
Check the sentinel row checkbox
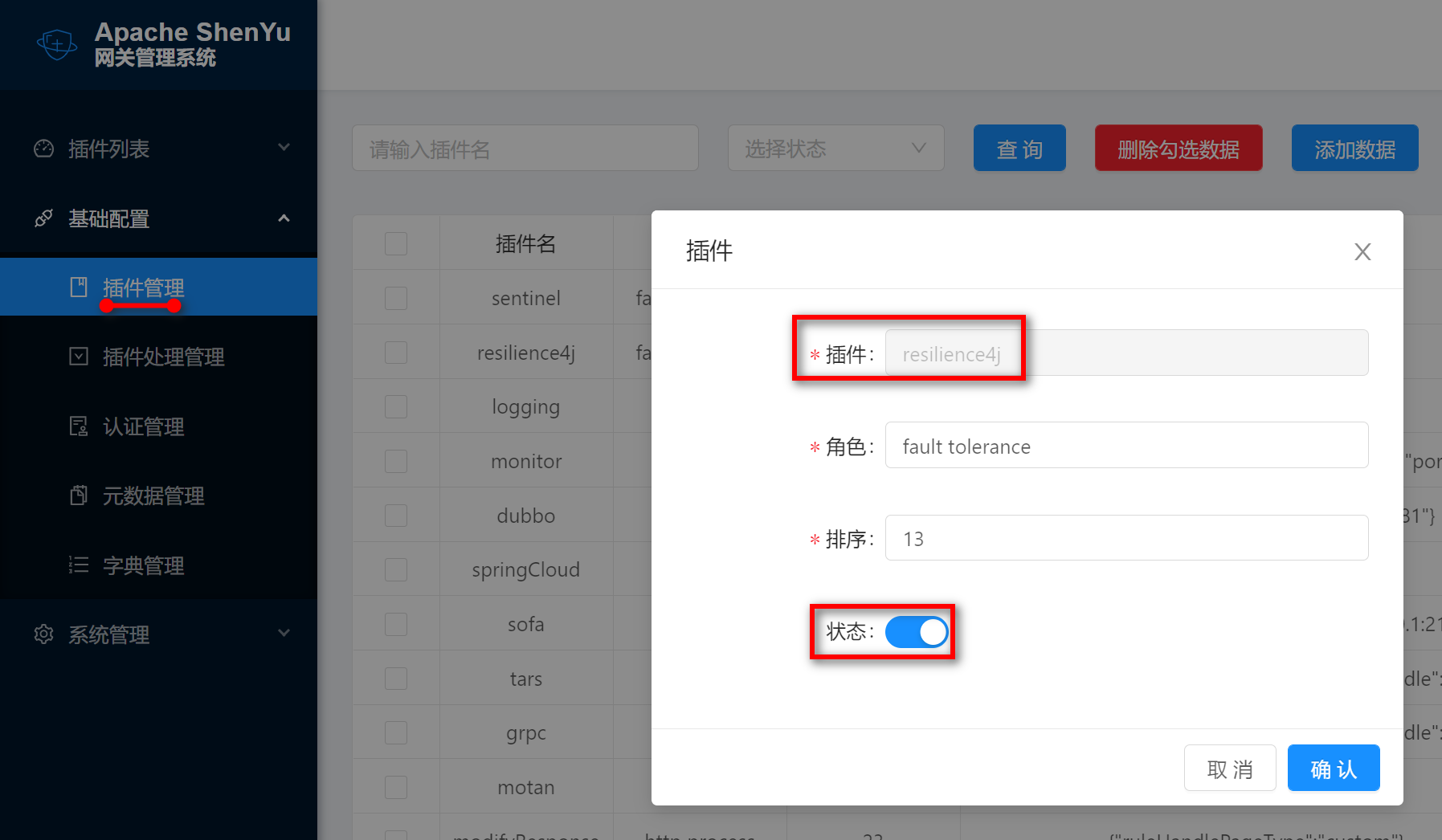point(396,298)
